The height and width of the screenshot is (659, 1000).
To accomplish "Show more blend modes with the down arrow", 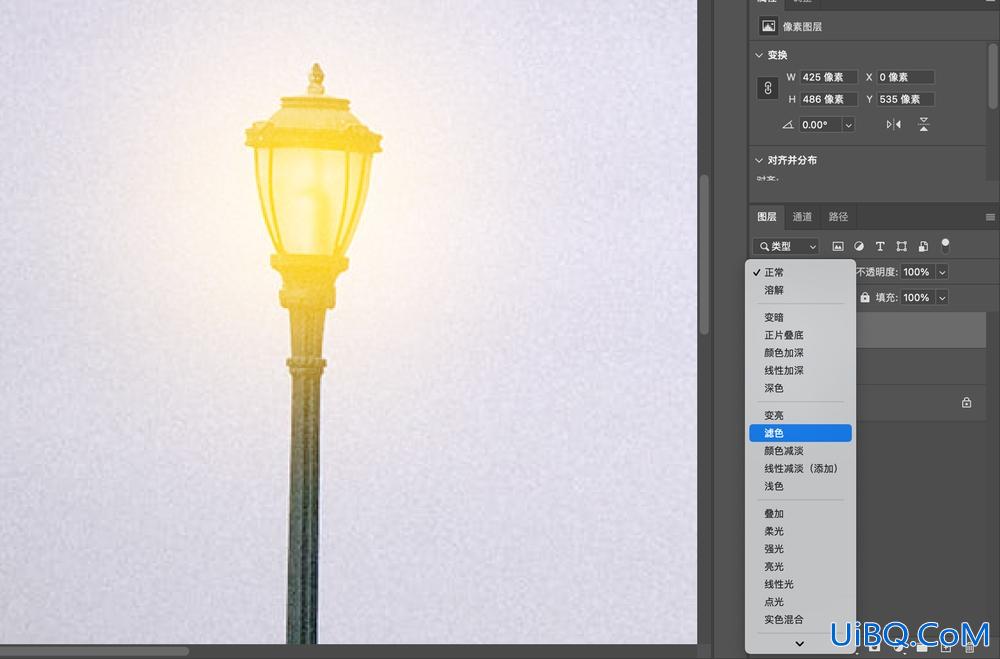I will pos(800,643).
